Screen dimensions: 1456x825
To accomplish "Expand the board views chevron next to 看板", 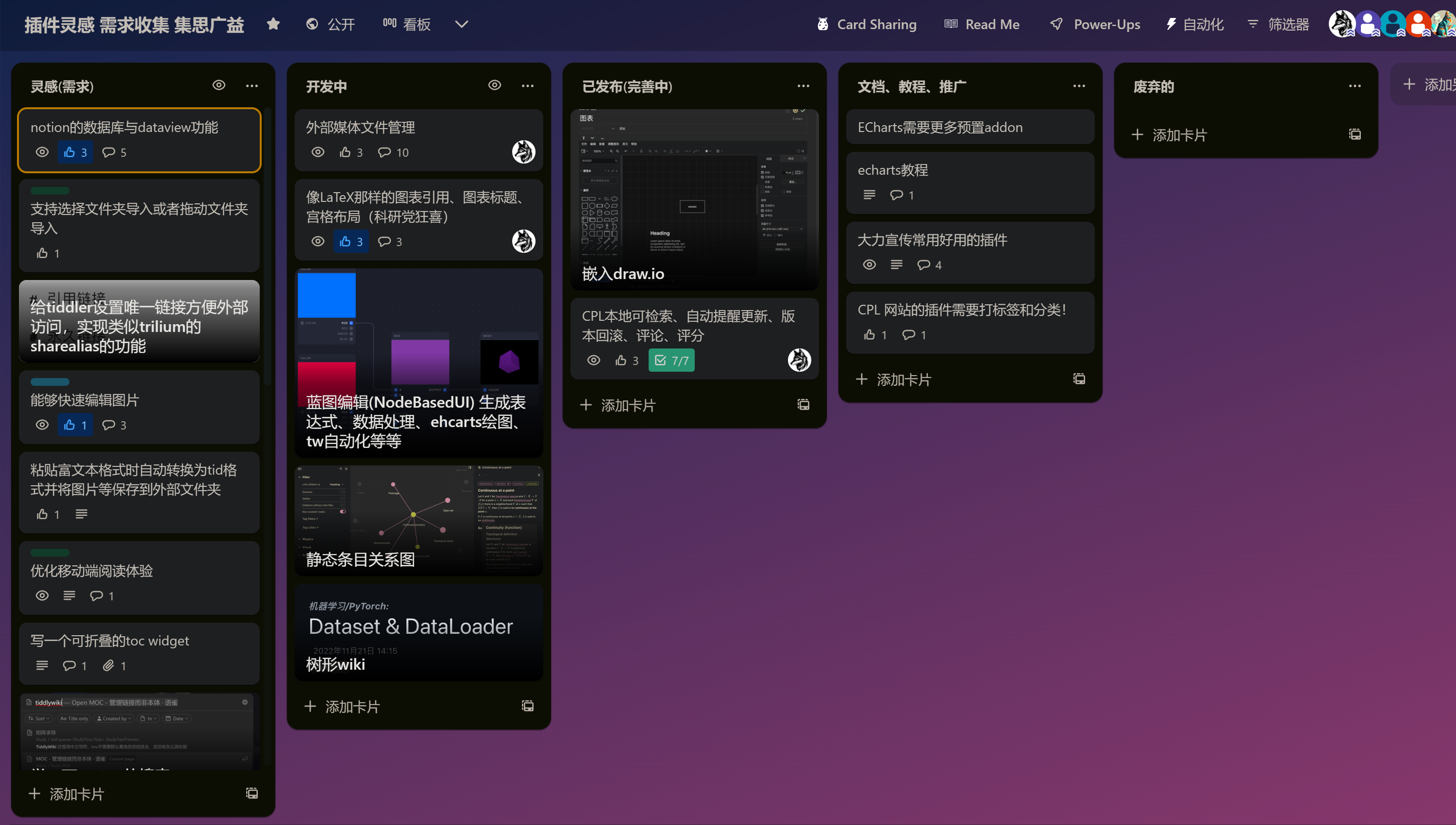I will (x=461, y=24).
